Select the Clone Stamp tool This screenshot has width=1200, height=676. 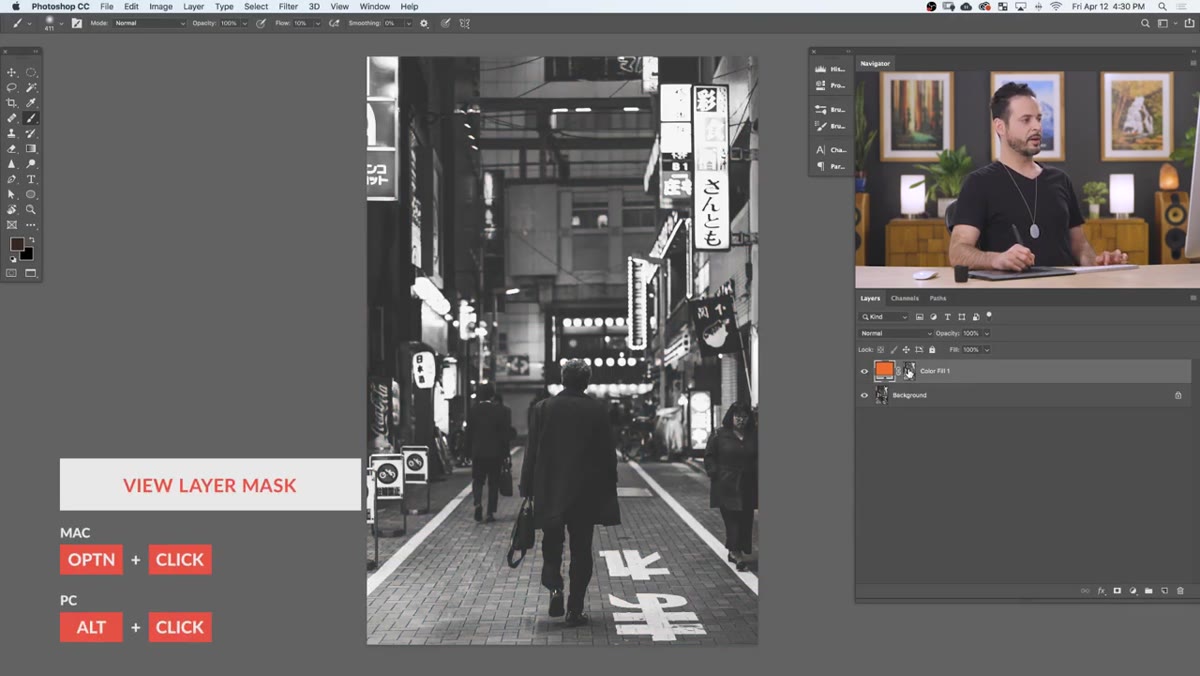click(x=12, y=133)
